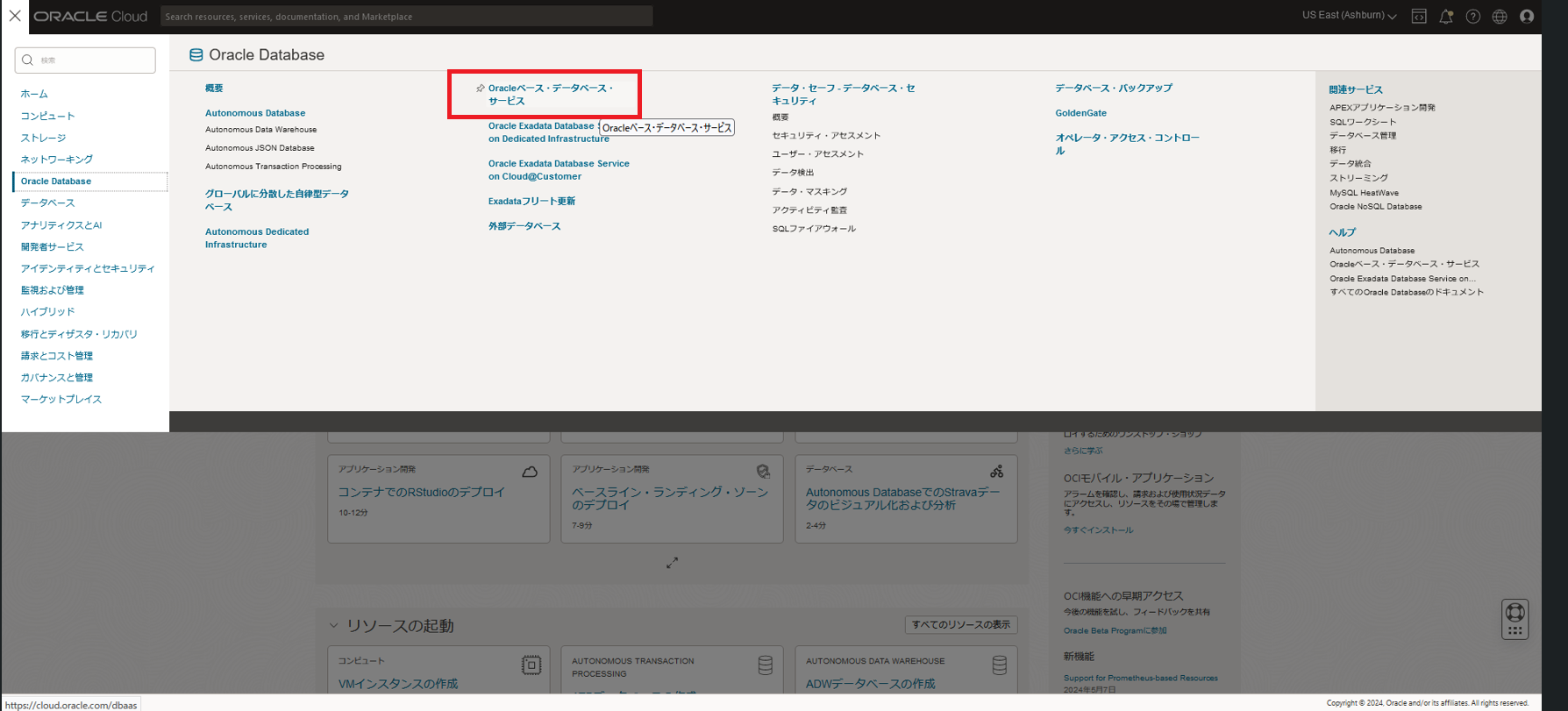1568x711 pixels.
Task: Open APEXアプリケーション開発 related service
Action: pos(1382,108)
